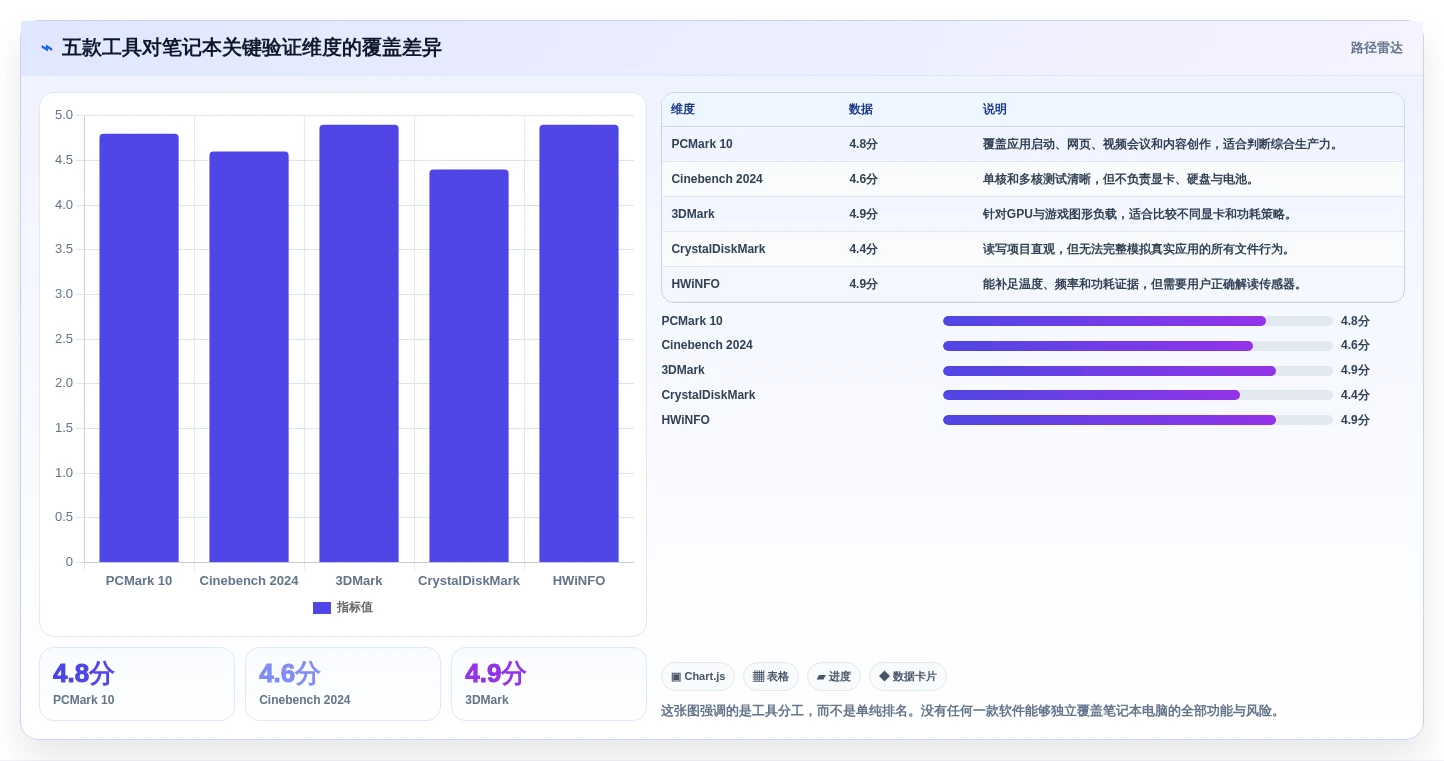Click the 进度 tag chip

click(x=834, y=677)
